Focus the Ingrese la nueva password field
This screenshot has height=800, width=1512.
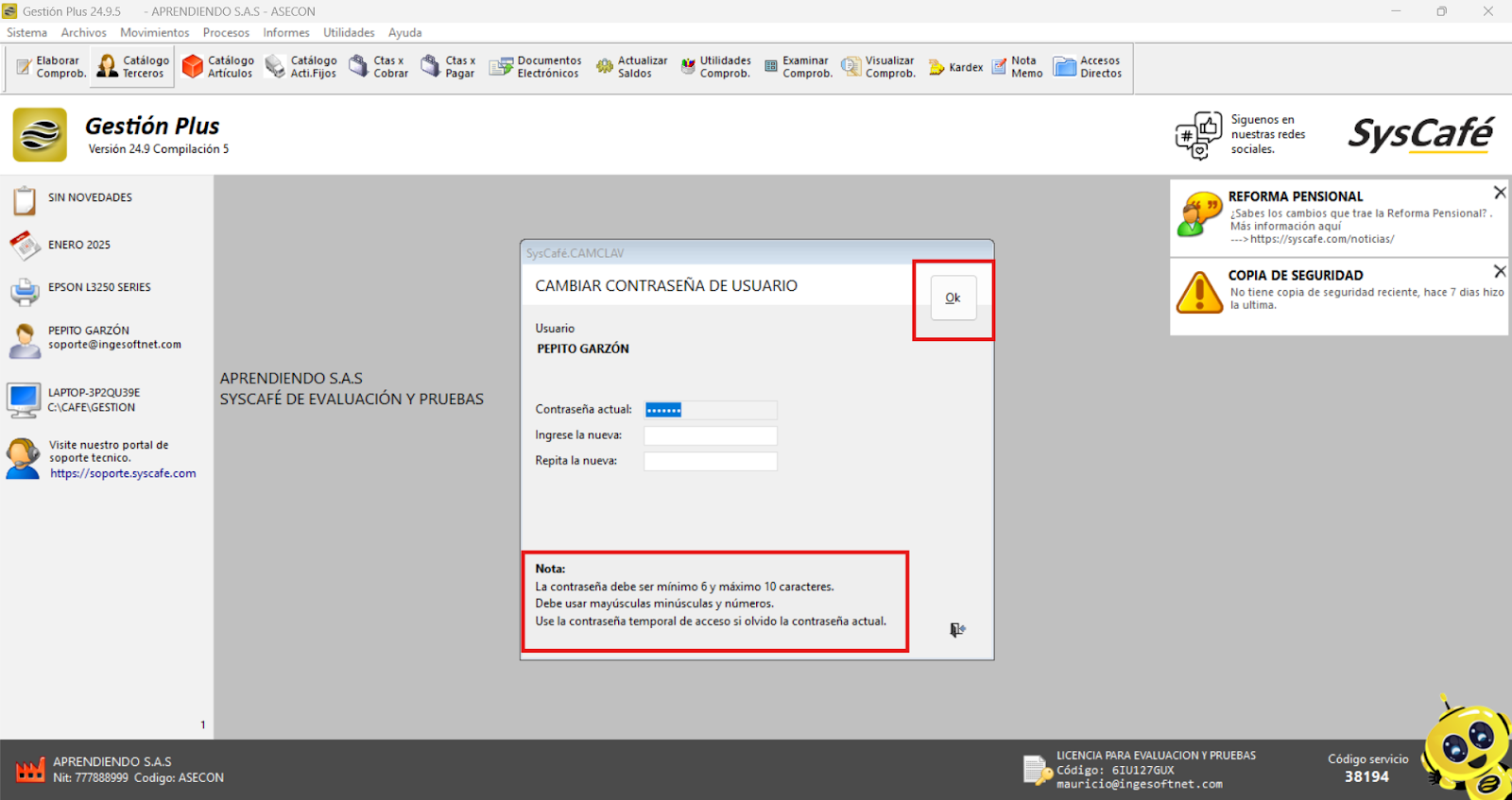coord(710,435)
